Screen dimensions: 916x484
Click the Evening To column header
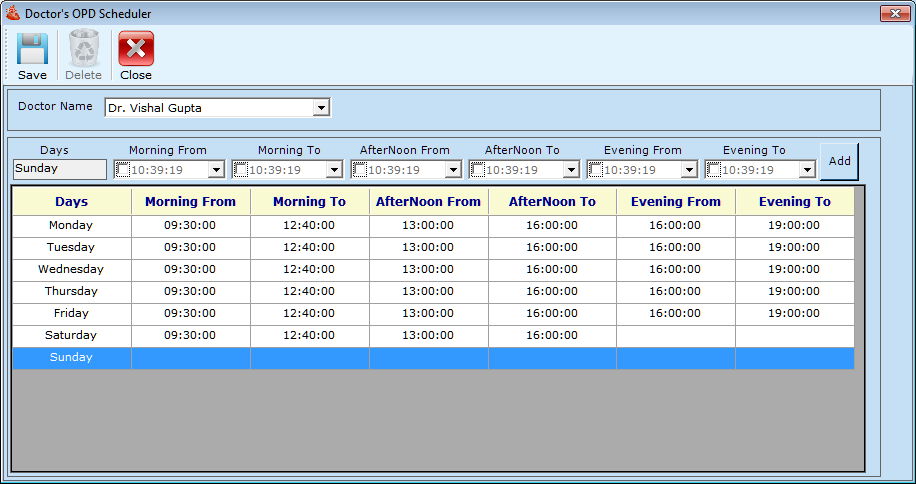[x=794, y=202]
